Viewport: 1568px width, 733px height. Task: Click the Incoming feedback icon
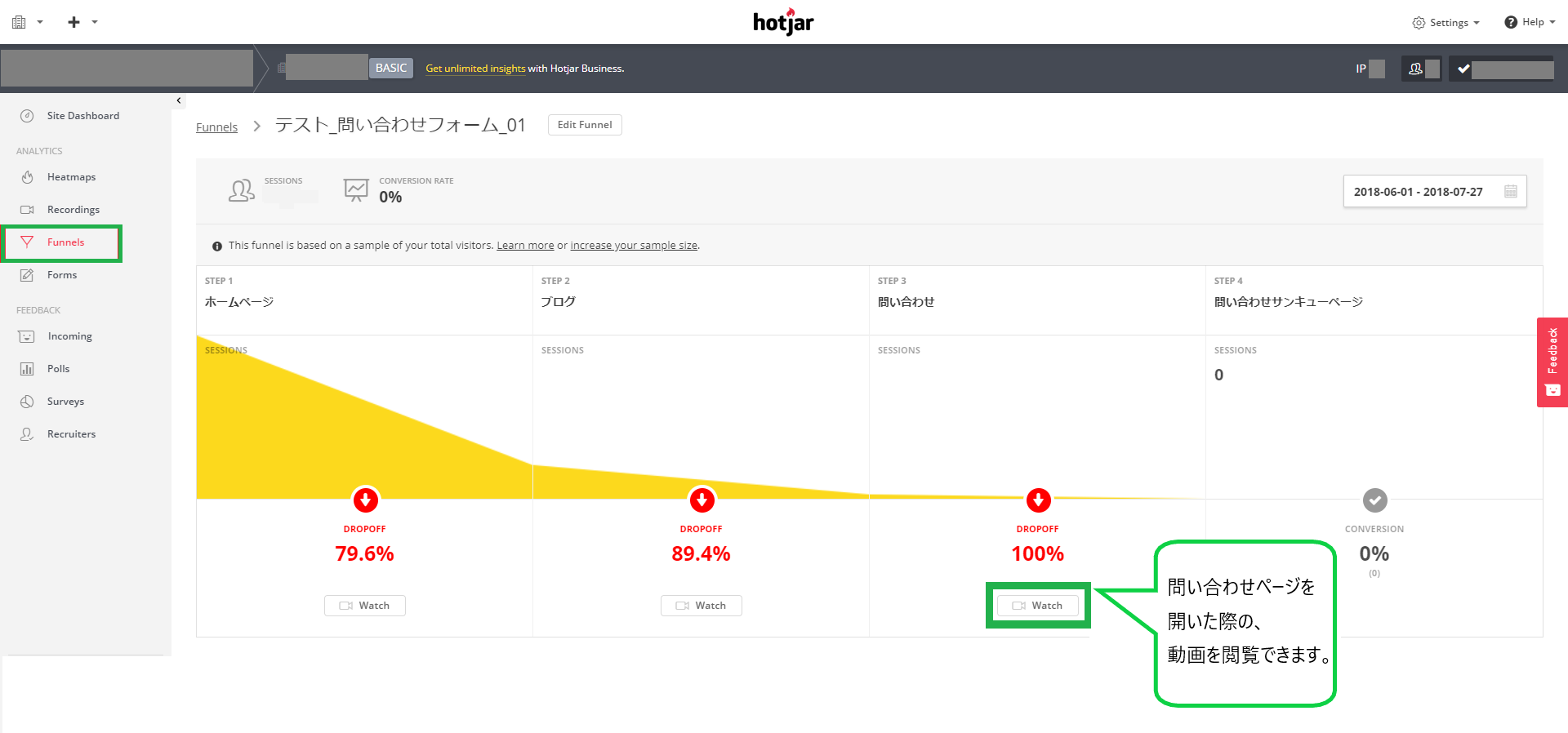pyautogui.click(x=27, y=336)
